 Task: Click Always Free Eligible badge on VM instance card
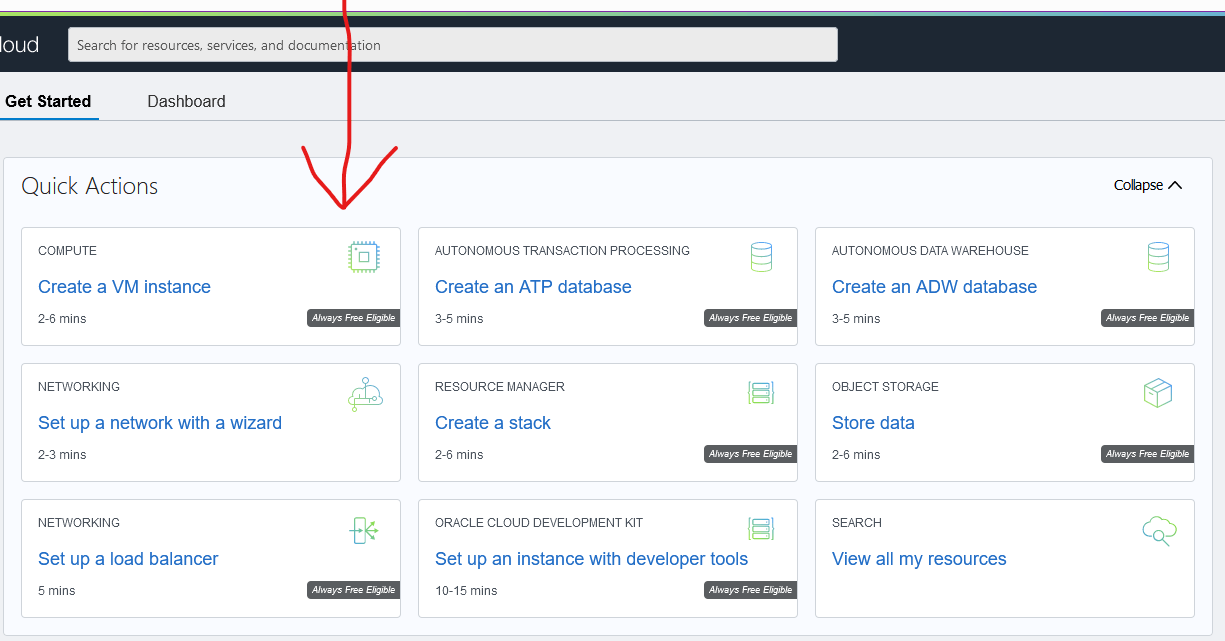tap(353, 318)
